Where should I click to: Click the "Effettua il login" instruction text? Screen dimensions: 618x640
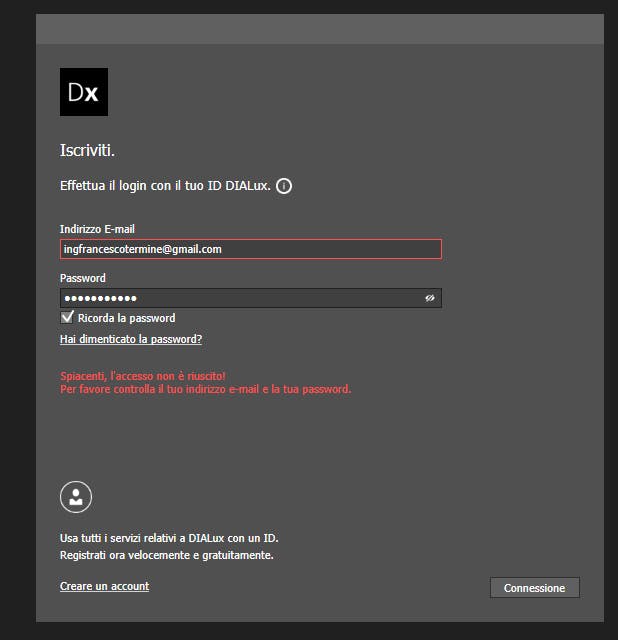click(165, 186)
